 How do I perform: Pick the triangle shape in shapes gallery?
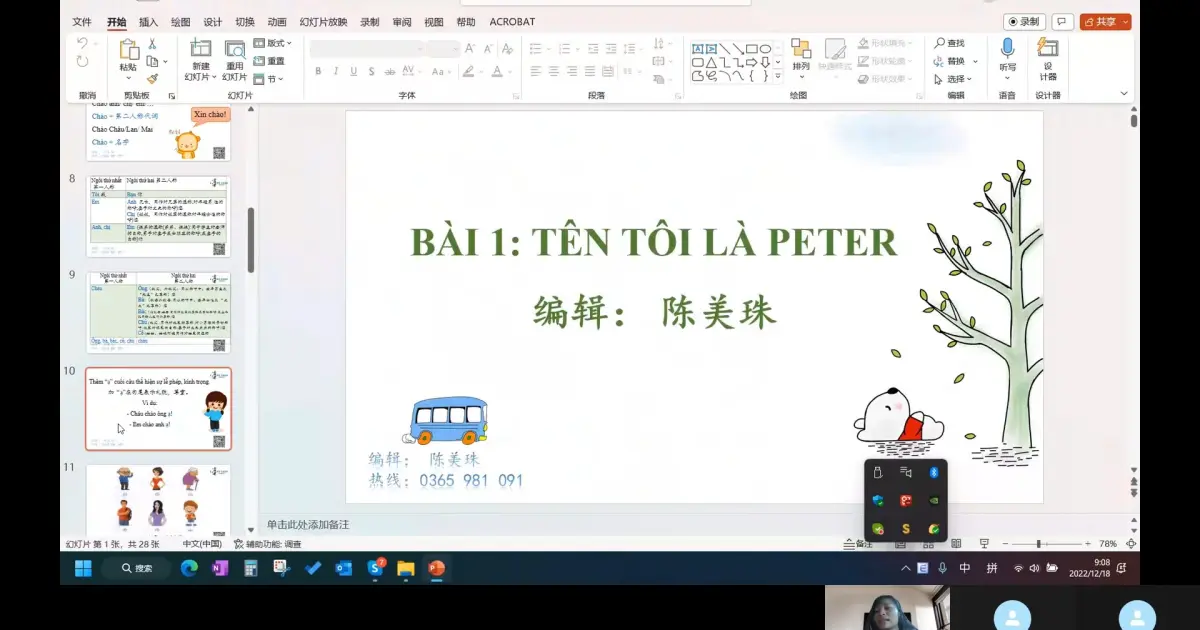pyautogui.click(x=711, y=62)
